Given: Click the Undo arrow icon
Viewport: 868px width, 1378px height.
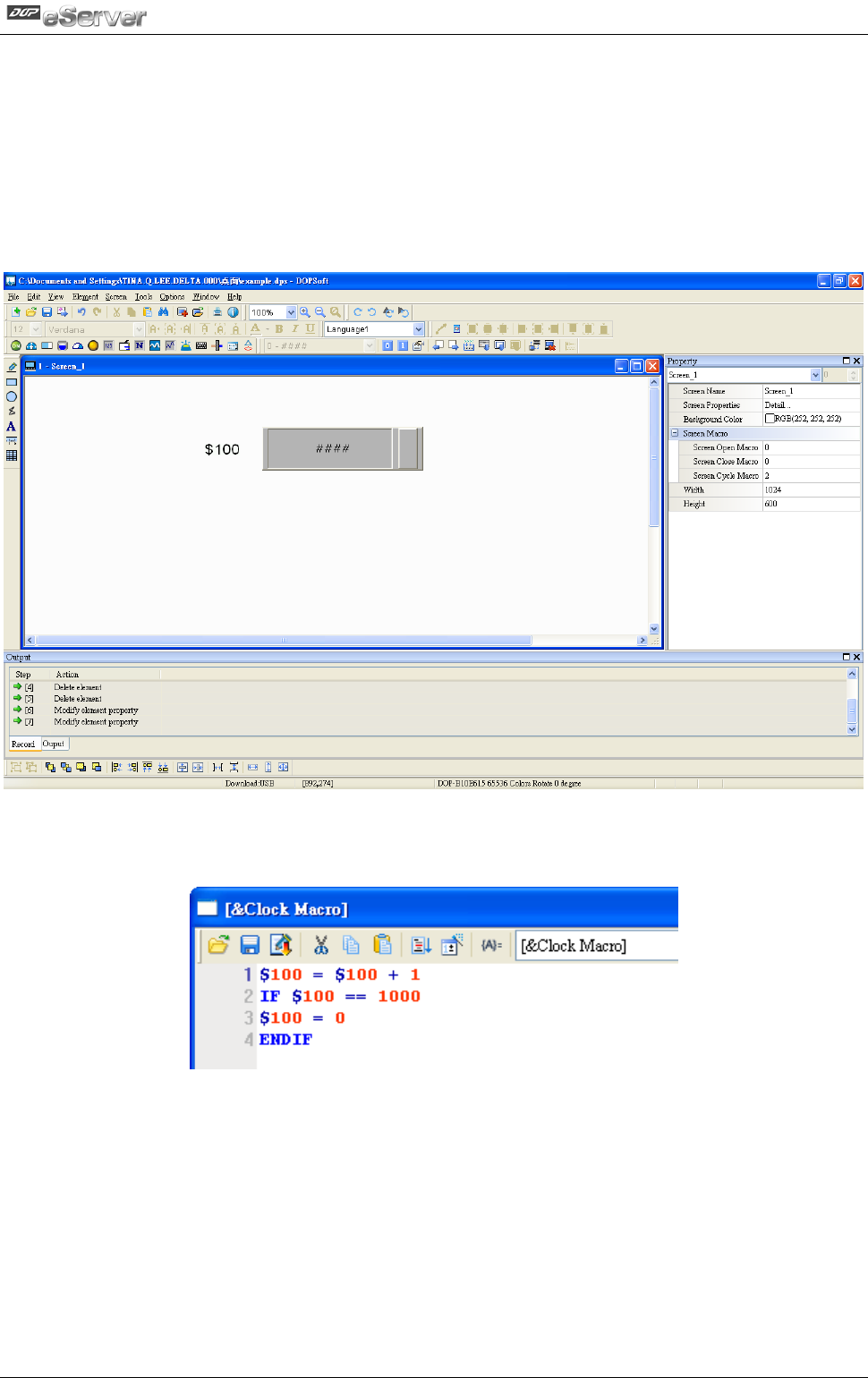Looking at the screenshot, I should pos(81,312).
